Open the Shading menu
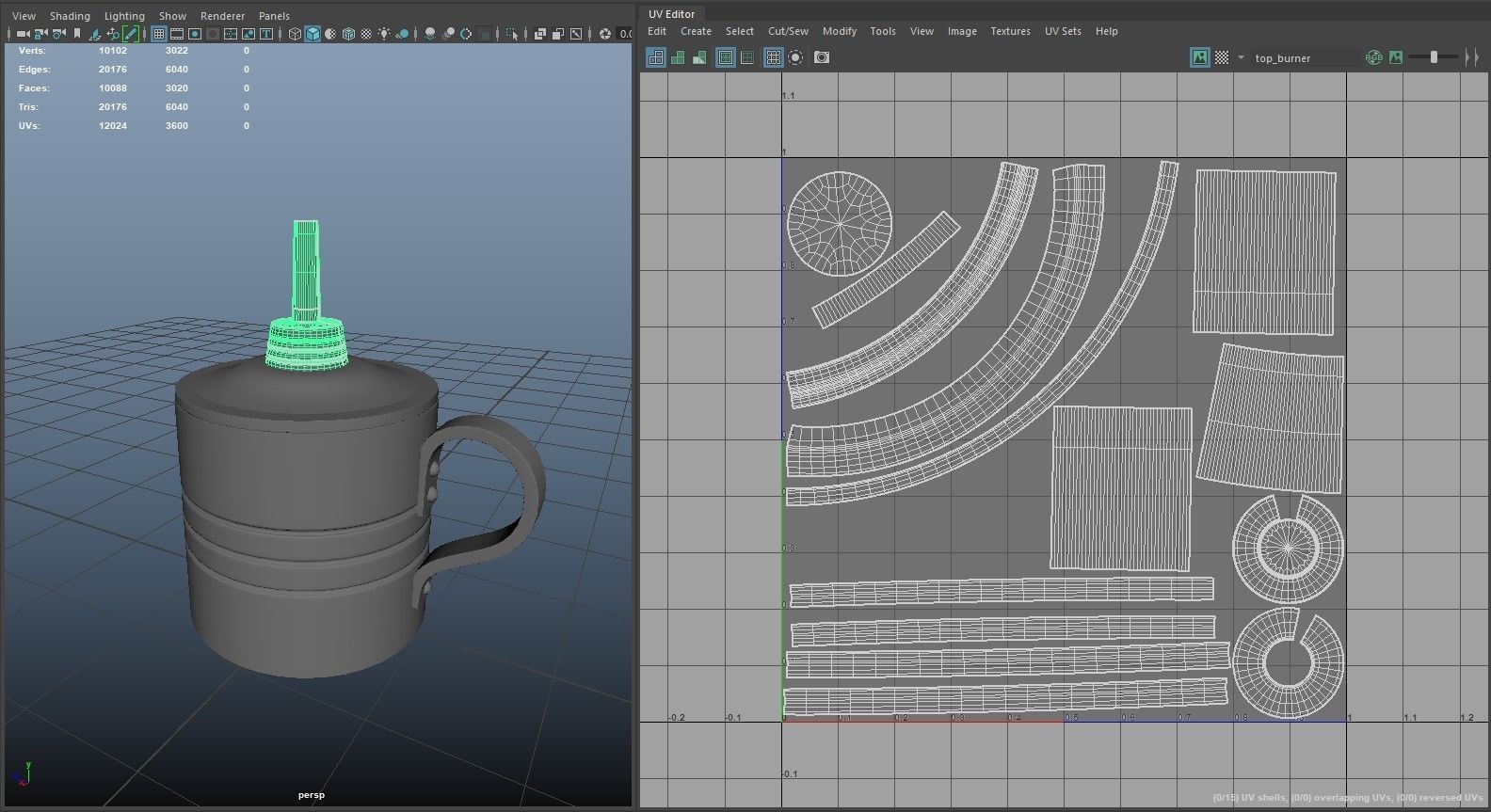Viewport: 1491px width, 812px height. coord(70,16)
